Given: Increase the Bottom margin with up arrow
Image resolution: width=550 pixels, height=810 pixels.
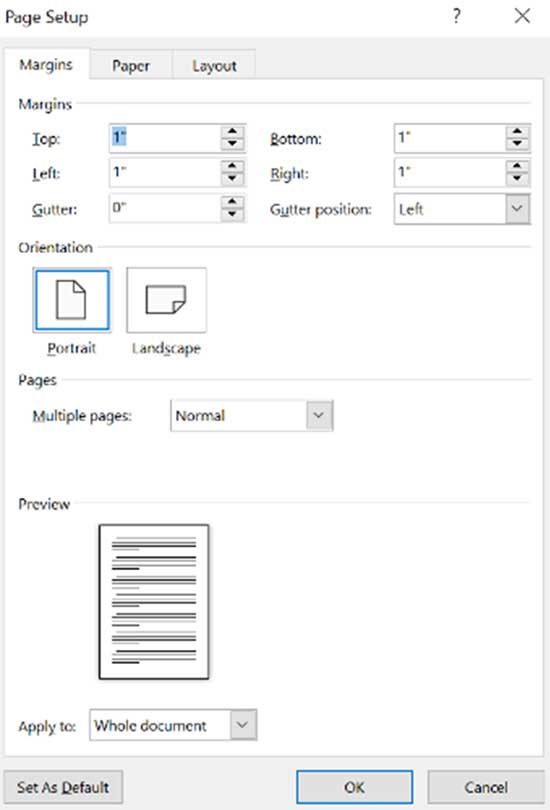Looking at the screenshot, I should (517, 131).
